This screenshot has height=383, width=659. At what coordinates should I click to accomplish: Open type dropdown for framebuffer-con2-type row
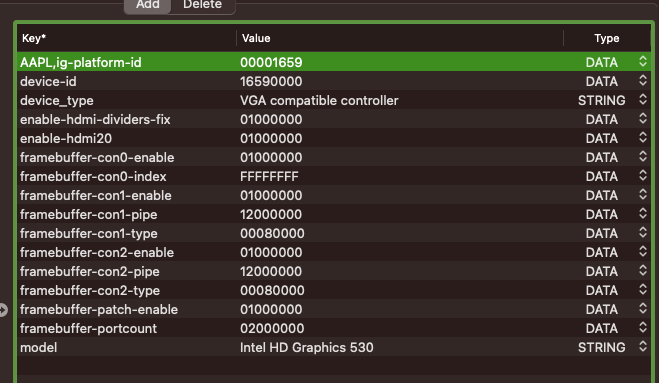tap(643, 289)
